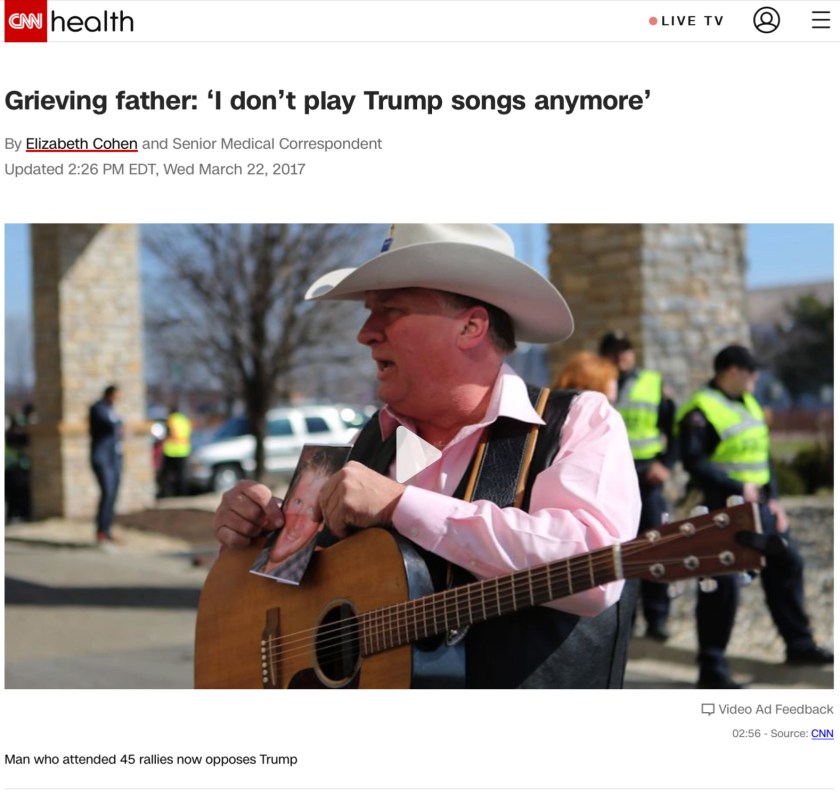Open the CNN logo homepage link
840x795 pixels.
pyautogui.click(x=26, y=21)
